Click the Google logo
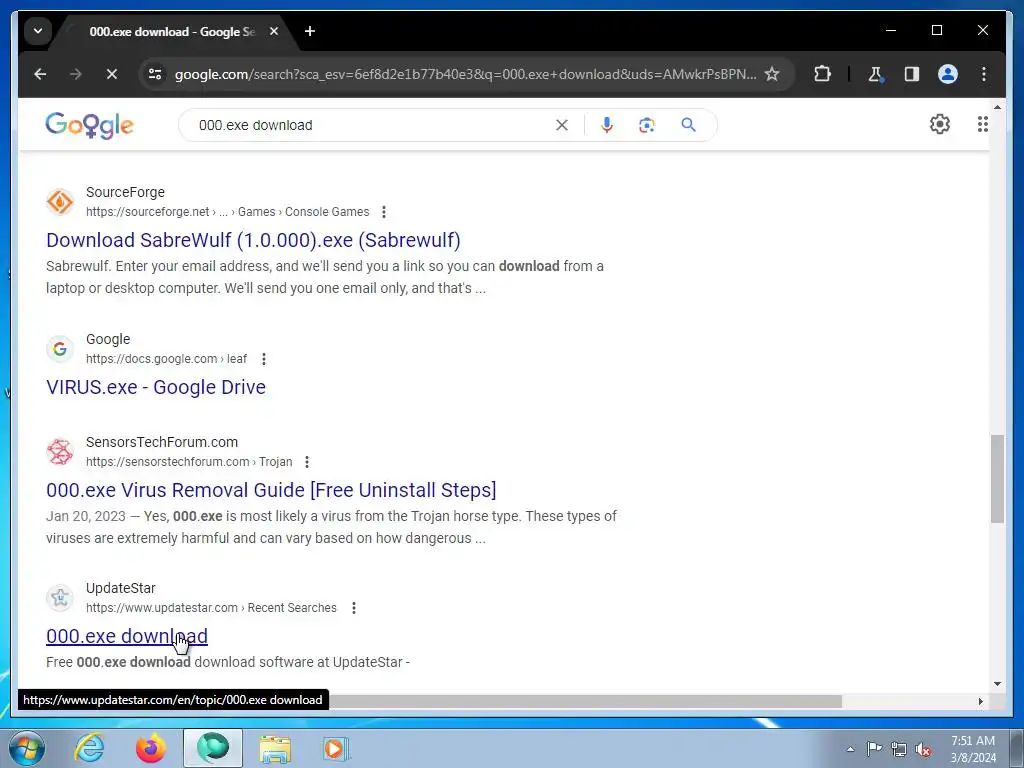 pyautogui.click(x=89, y=125)
